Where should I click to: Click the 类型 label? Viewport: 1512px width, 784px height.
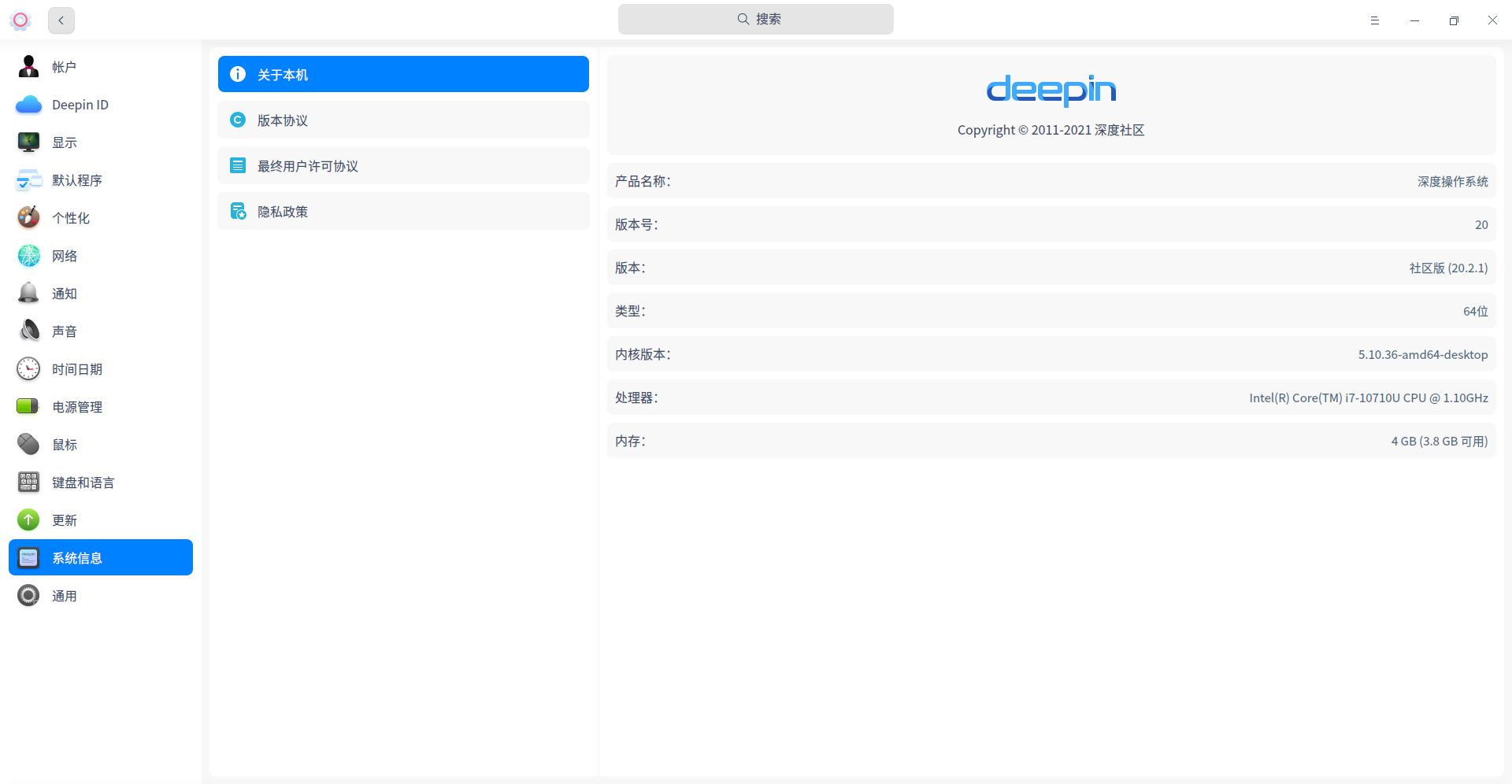click(x=630, y=311)
